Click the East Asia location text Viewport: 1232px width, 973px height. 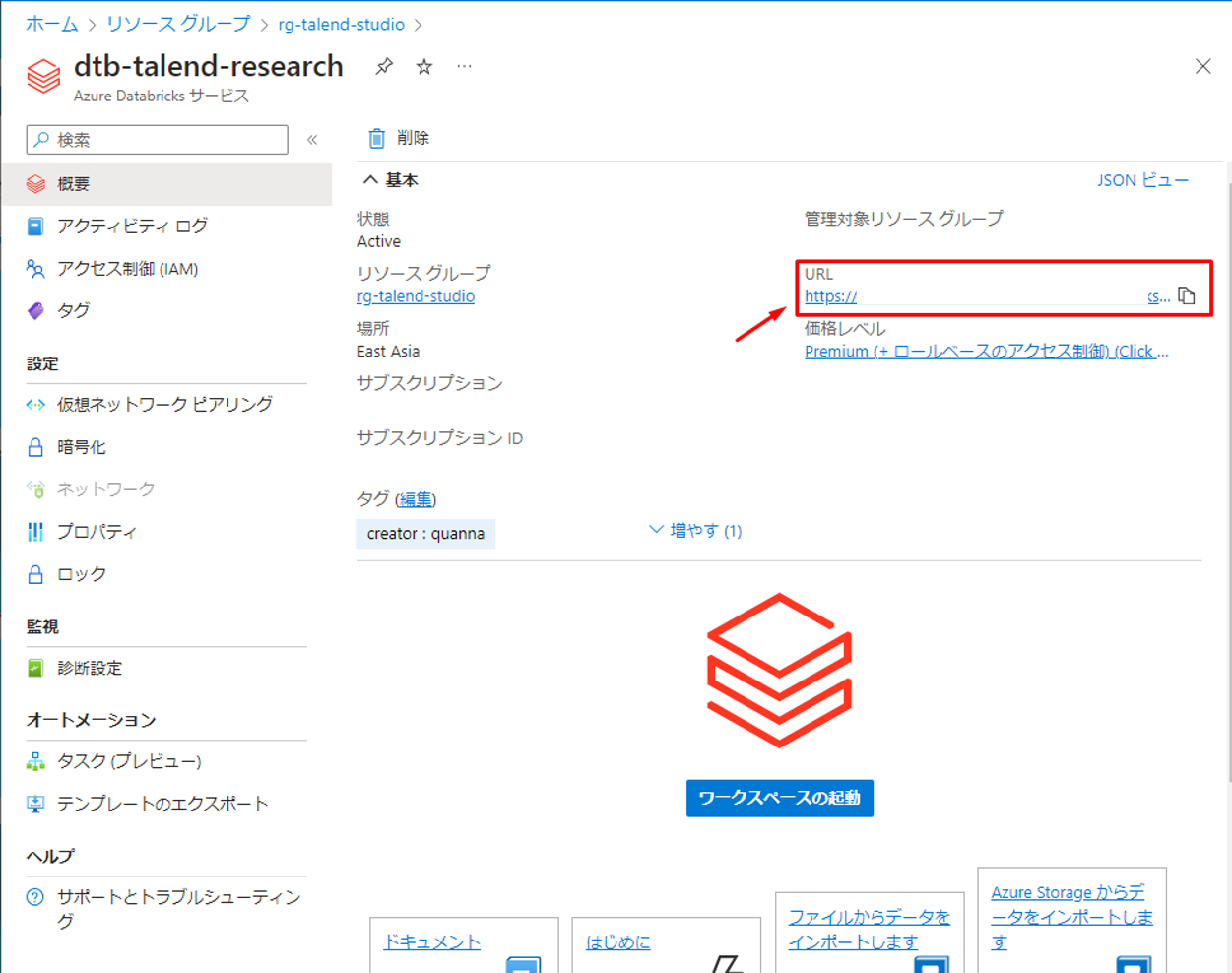point(388,351)
